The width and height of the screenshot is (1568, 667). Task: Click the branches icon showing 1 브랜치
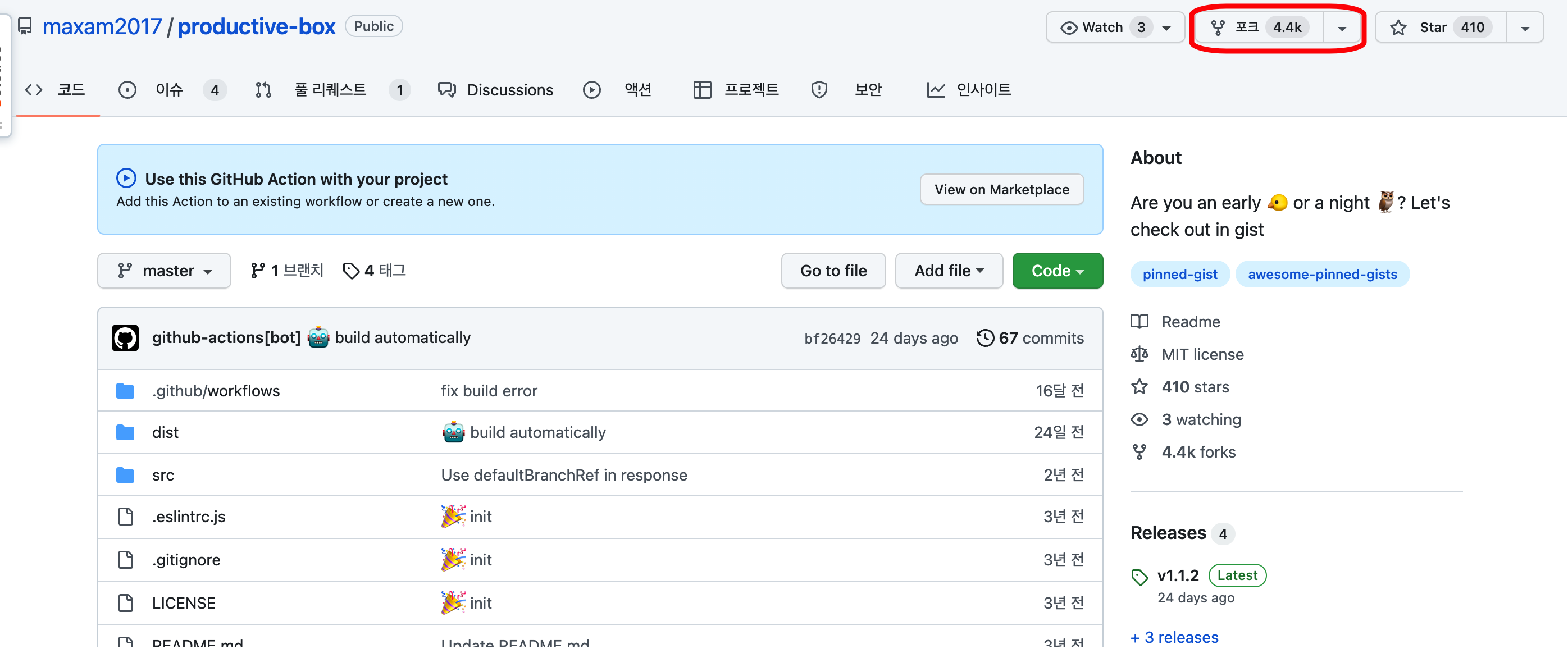[x=257, y=270]
